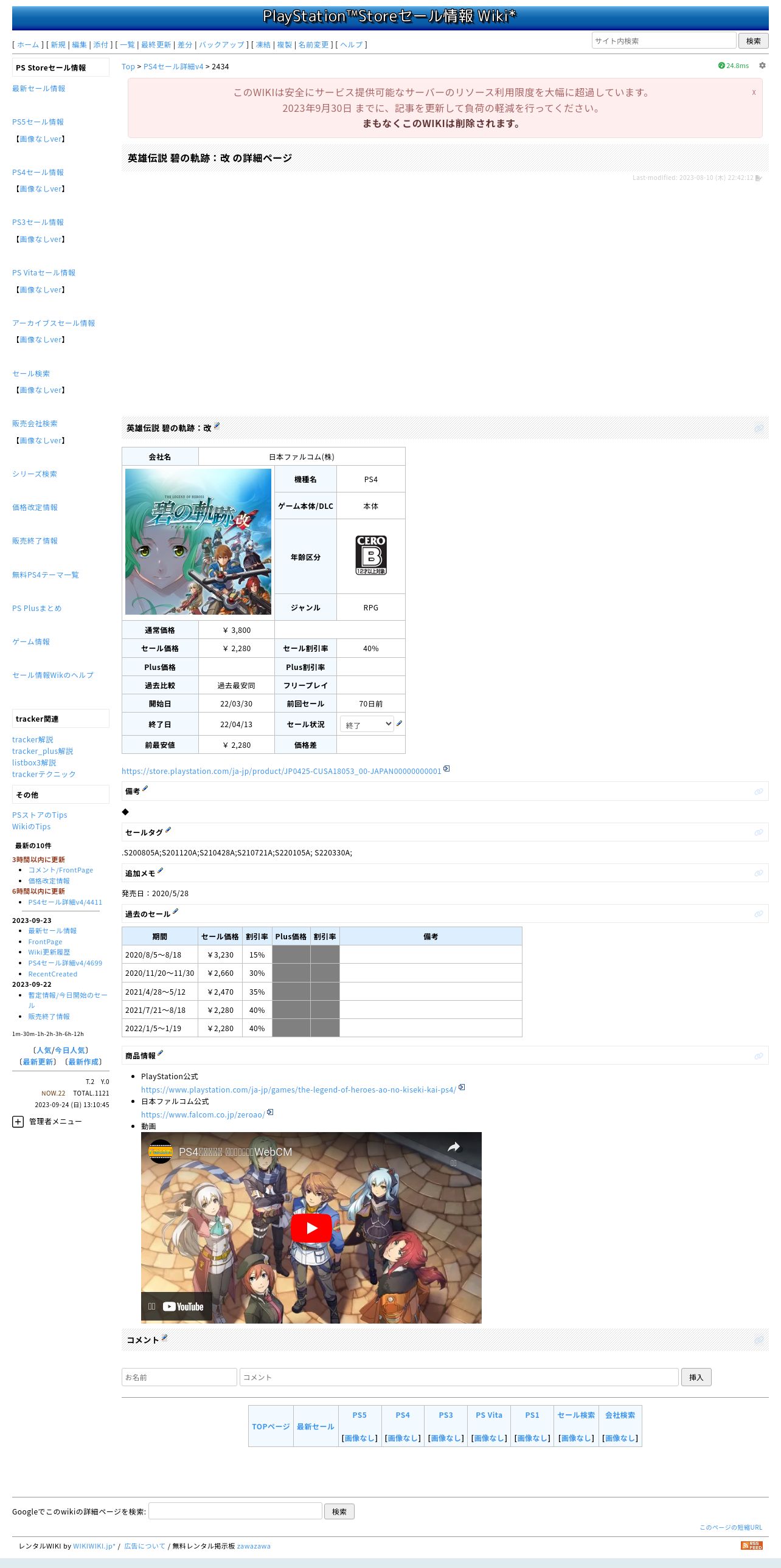Click the share arrow on the video

point(454,1147)
